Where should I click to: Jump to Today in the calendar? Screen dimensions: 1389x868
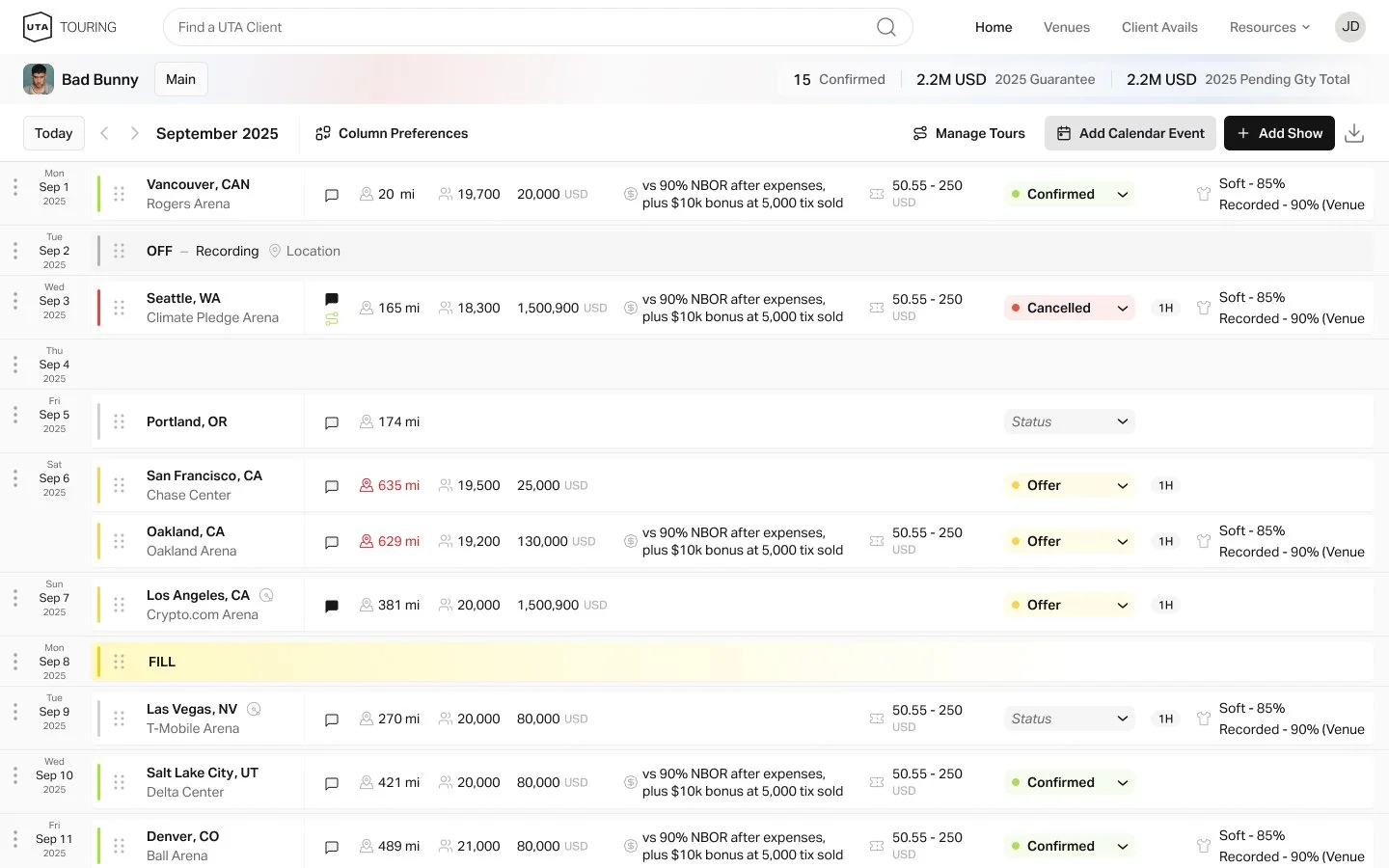(x=54, y=133)
